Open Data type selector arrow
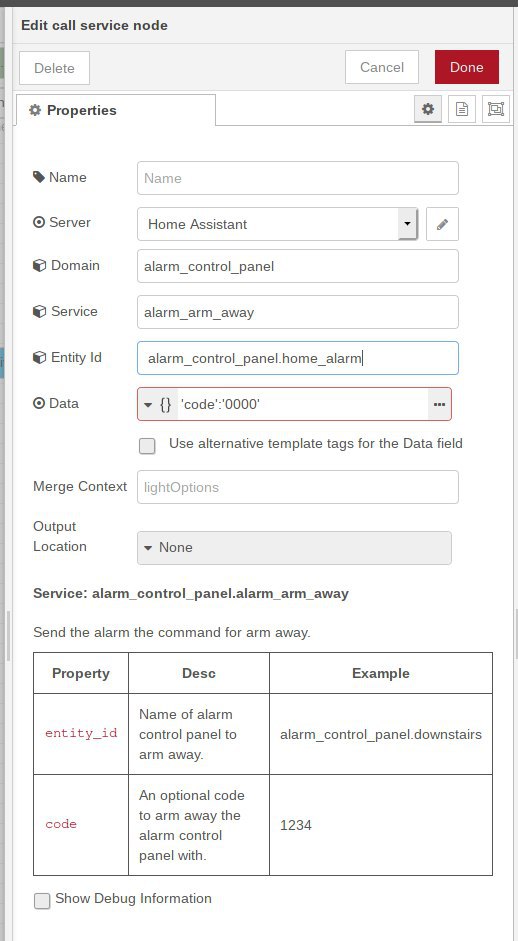 tap(148, 404)
